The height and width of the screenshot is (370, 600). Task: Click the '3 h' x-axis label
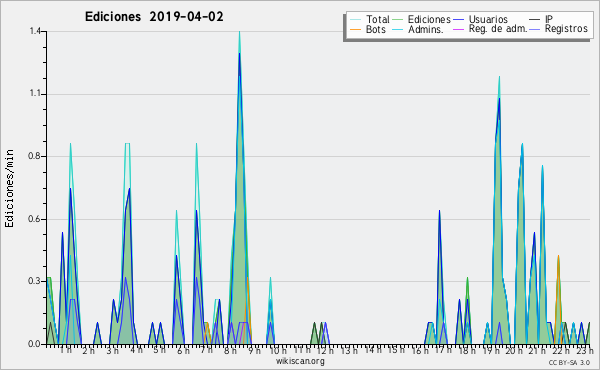point(112,350)
